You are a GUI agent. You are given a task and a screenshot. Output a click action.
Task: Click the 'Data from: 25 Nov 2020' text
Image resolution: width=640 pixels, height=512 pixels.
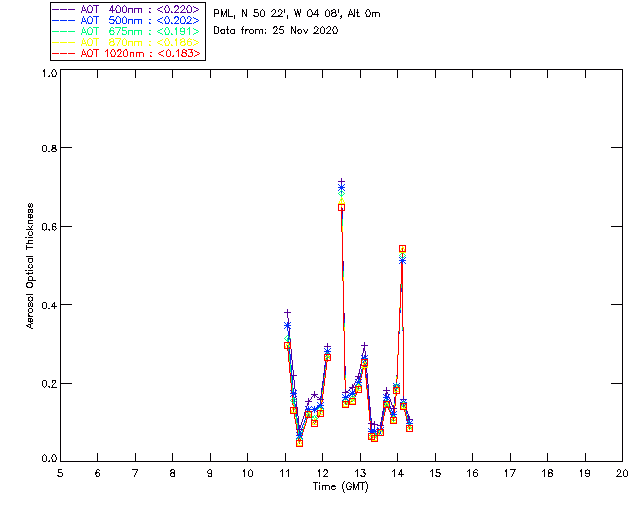coord(276,31)
